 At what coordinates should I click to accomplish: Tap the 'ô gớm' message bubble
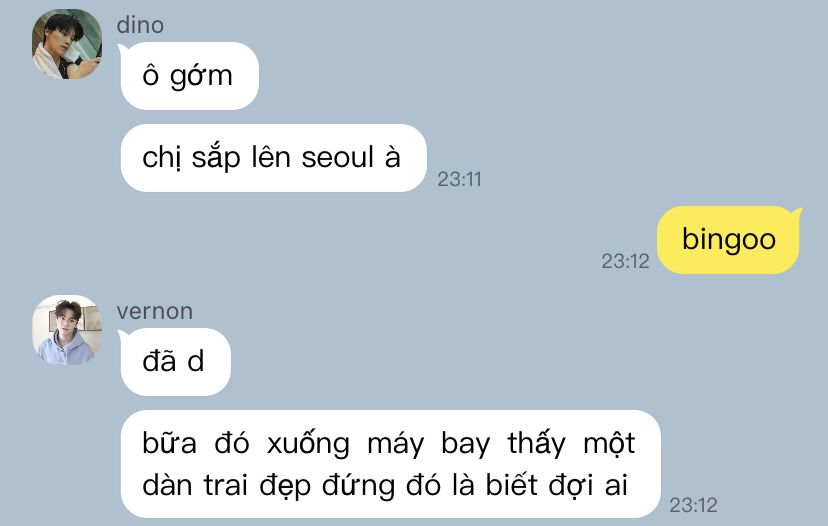[x=190, y=76]
